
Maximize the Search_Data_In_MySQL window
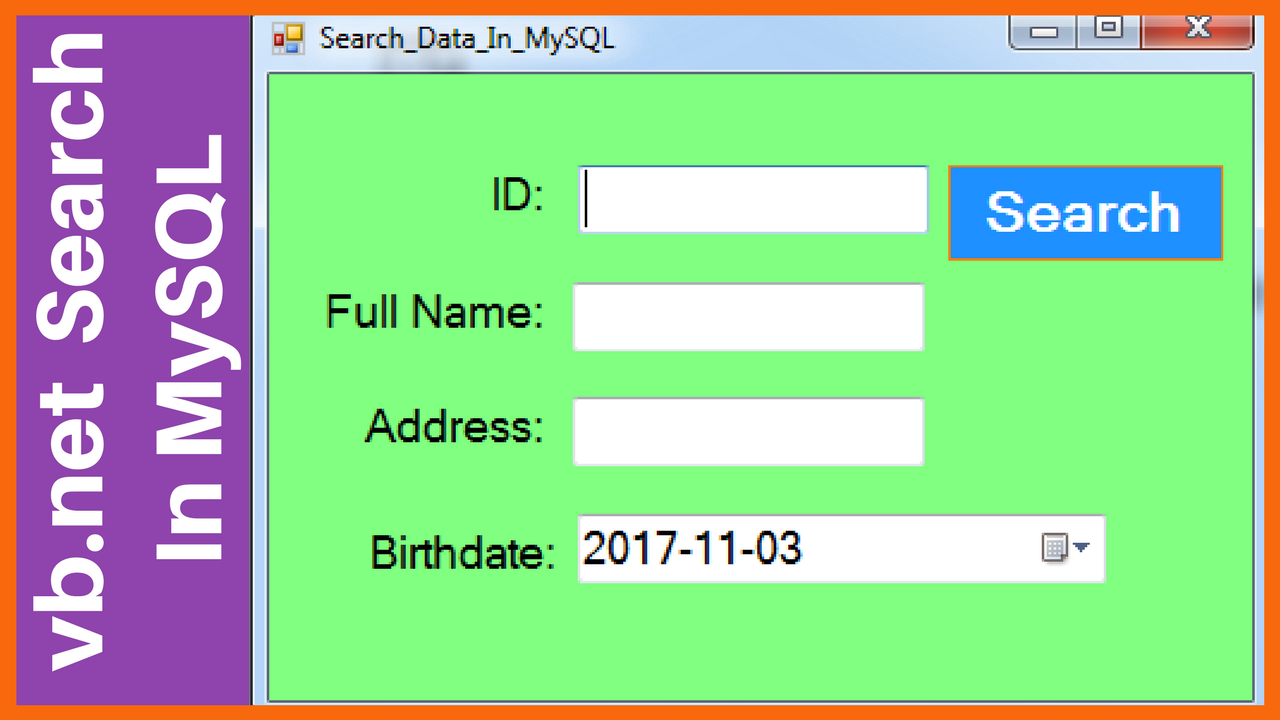[x=1109, y=30]
